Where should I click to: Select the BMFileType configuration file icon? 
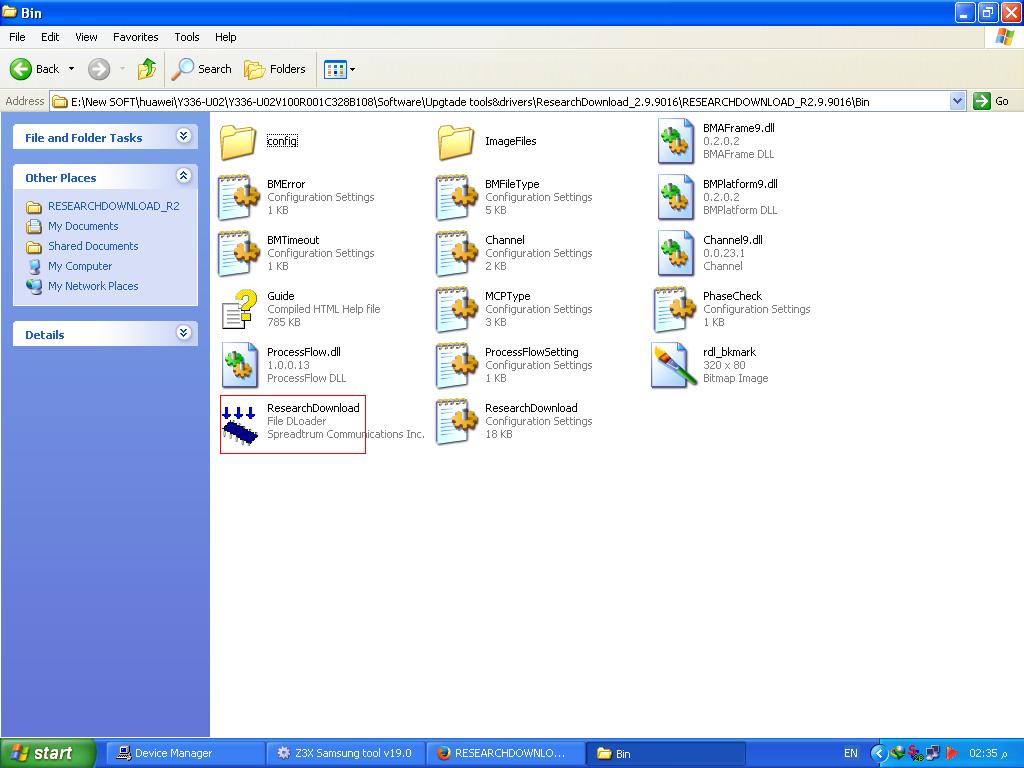(456, 197)
